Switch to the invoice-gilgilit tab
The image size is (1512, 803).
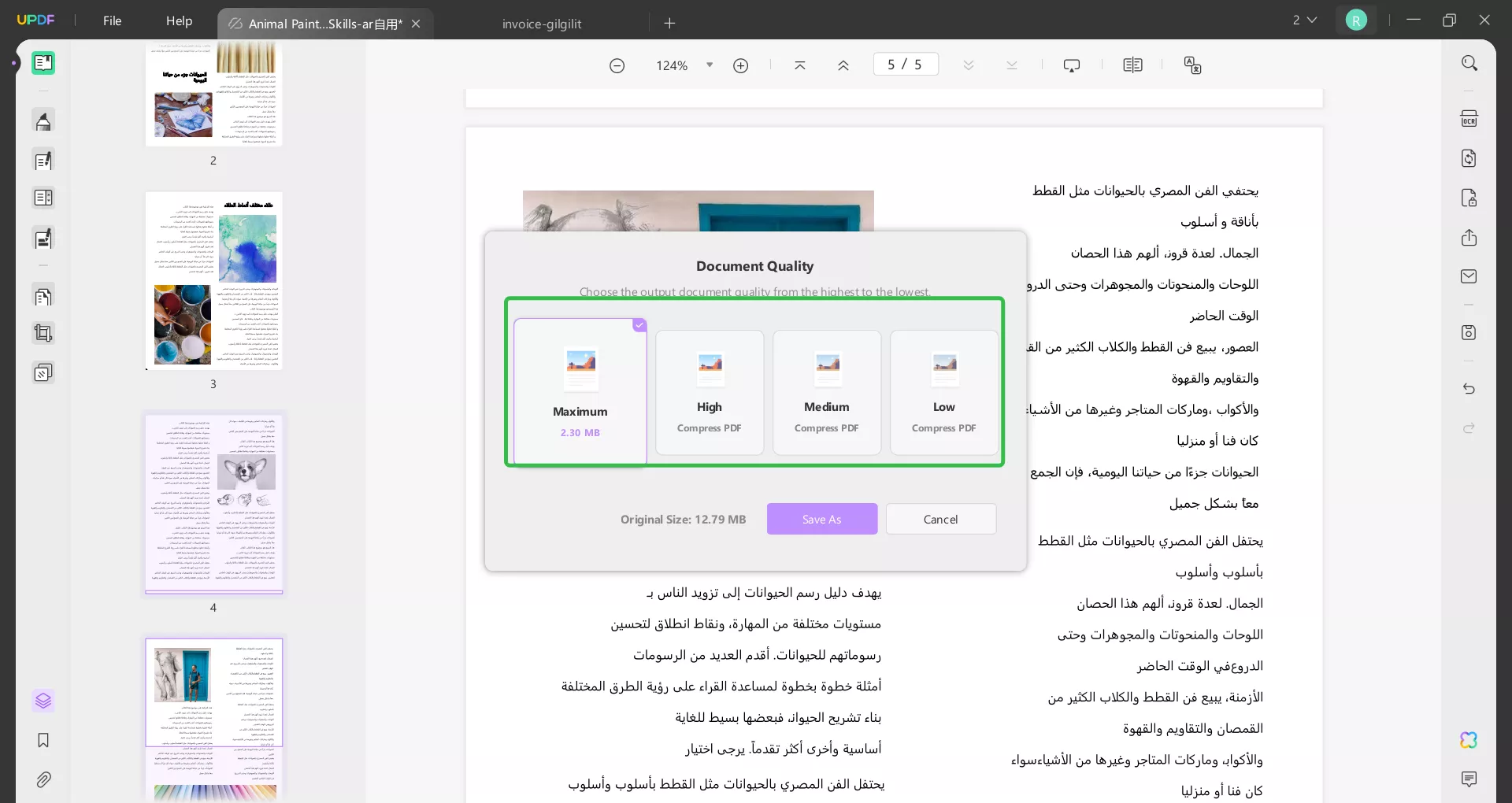[x=541, y=24]
